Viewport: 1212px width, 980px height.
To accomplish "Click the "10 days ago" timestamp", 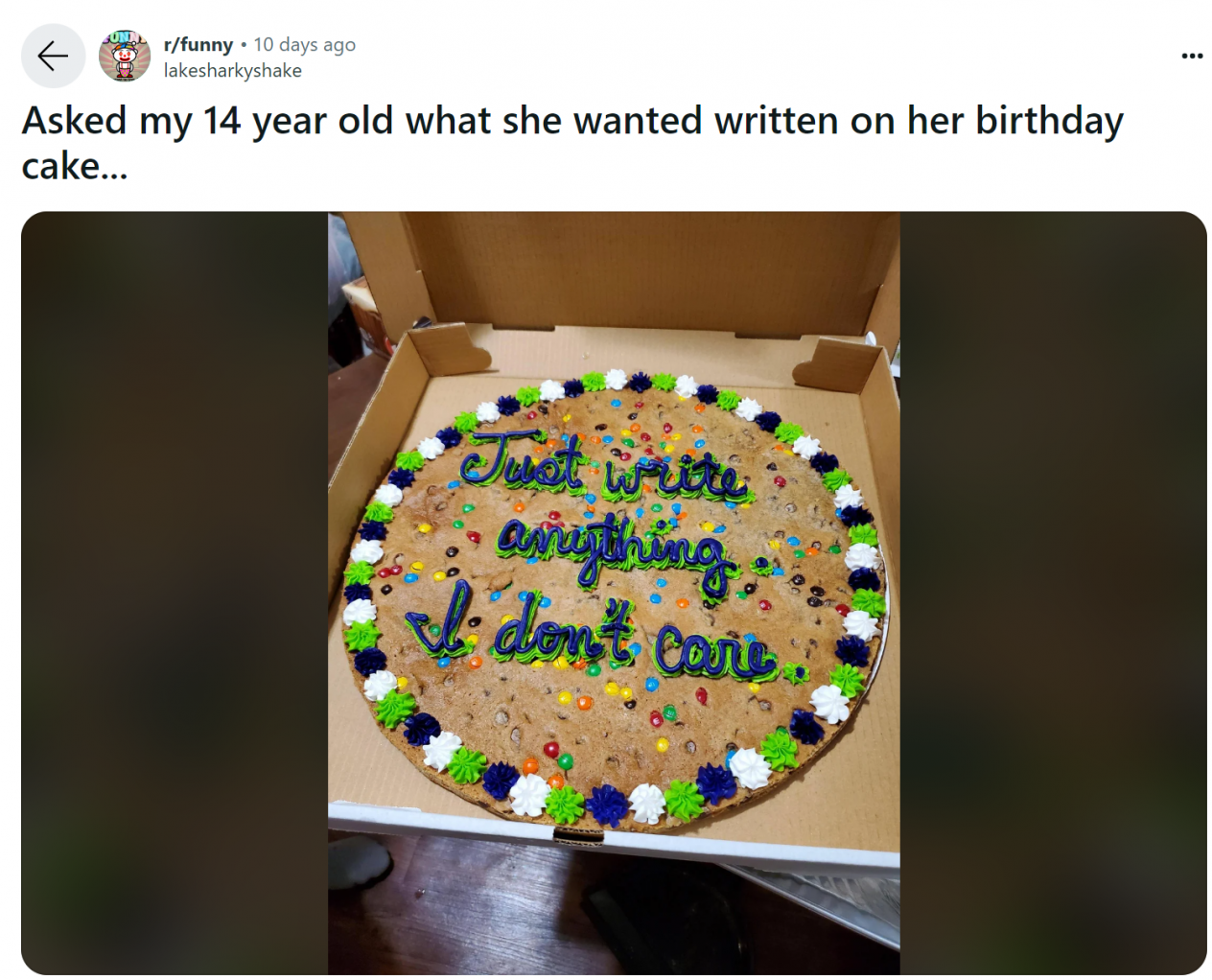I will (x=304, y=44).
